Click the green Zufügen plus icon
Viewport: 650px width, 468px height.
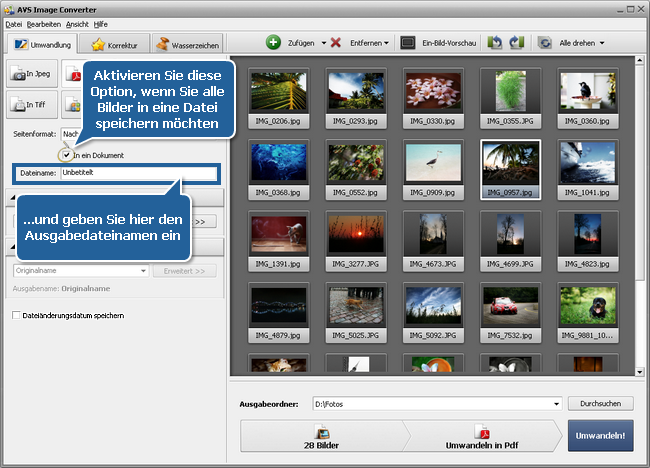pyautogui.click(x=273, y=43)
